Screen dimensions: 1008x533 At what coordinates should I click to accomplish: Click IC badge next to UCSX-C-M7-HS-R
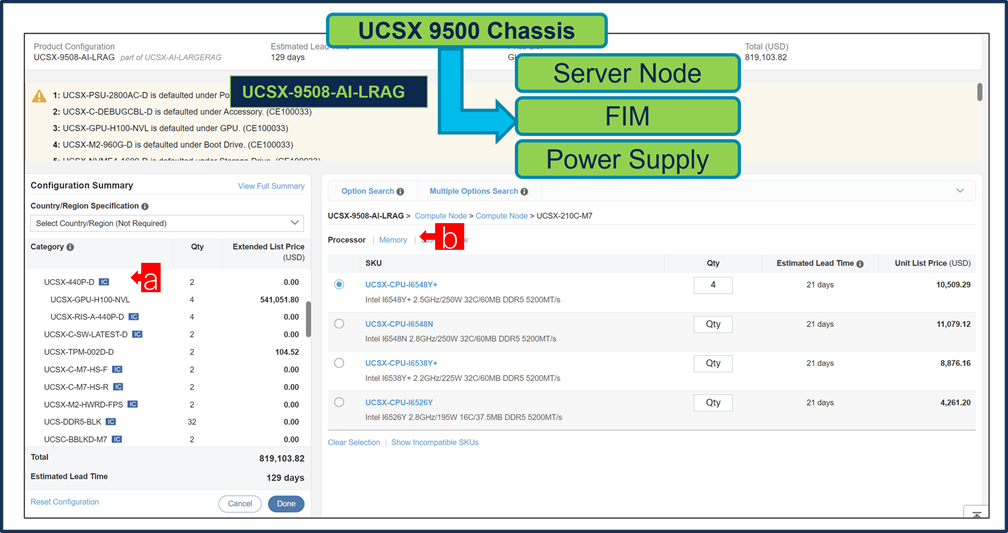click(118, 387)
